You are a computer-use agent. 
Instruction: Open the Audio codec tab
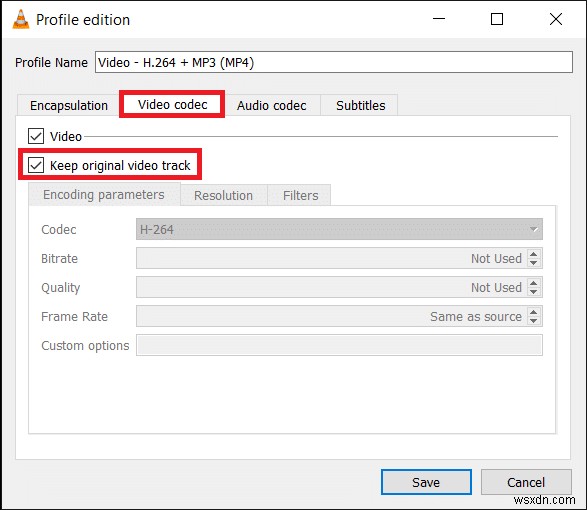tap(272, 106)
